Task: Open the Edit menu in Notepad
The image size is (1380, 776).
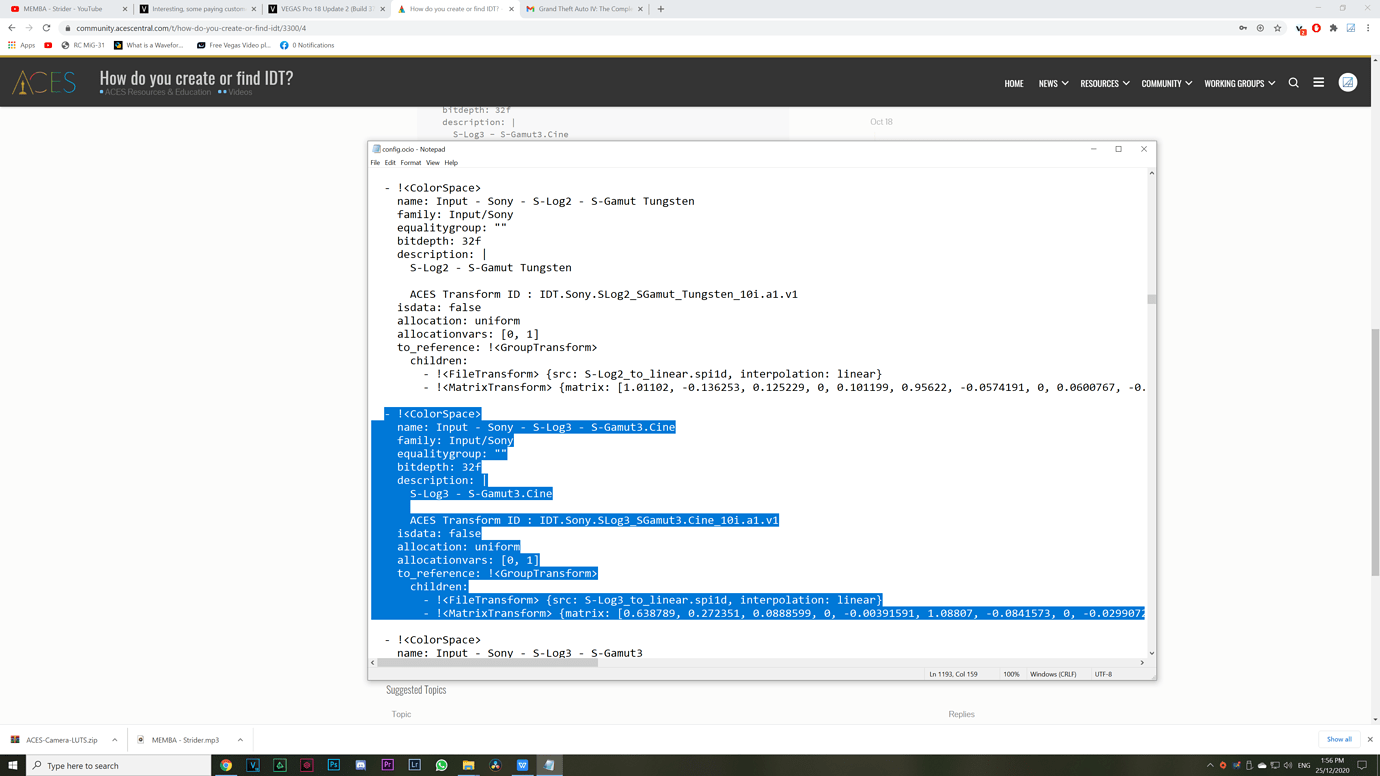Action: click(390, 163)
